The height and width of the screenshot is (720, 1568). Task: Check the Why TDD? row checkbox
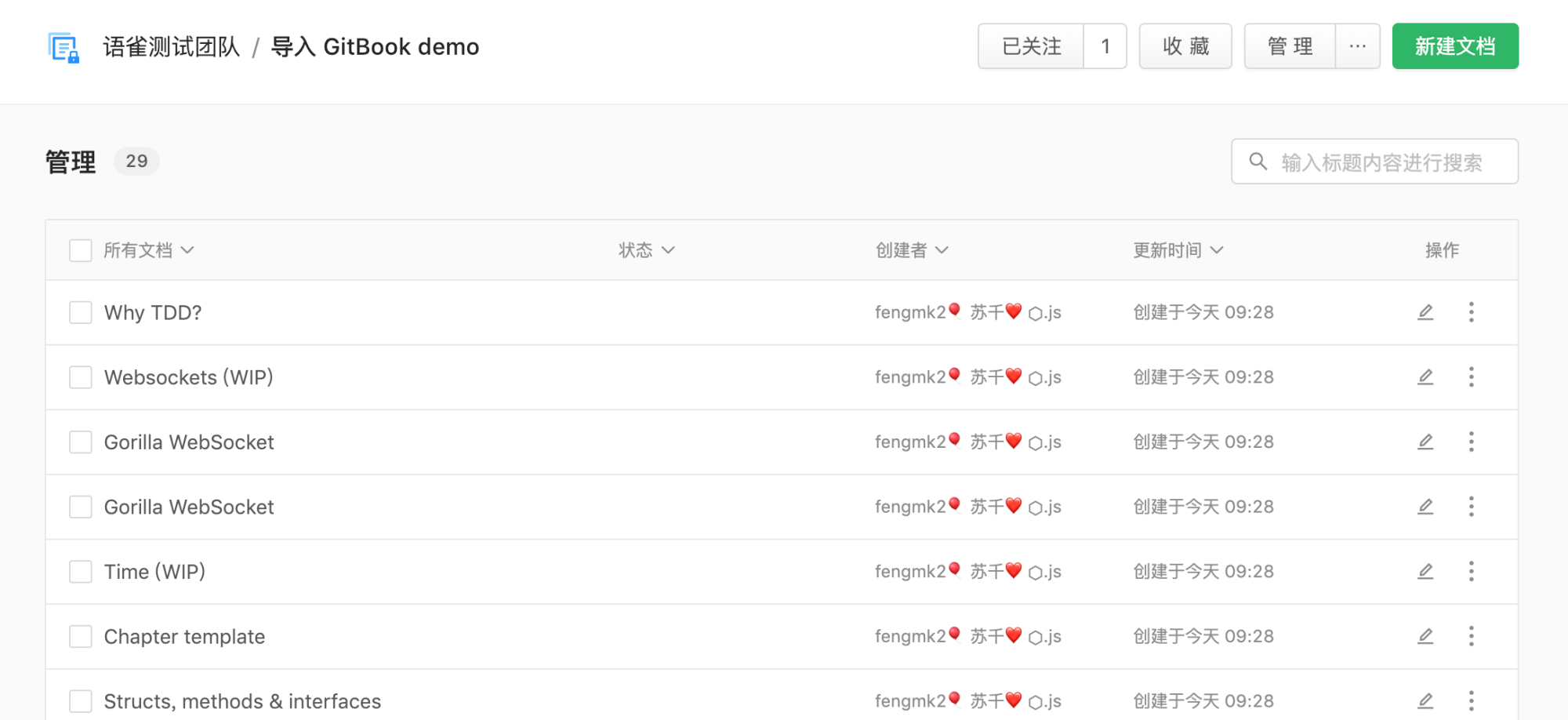click(81, 312)
